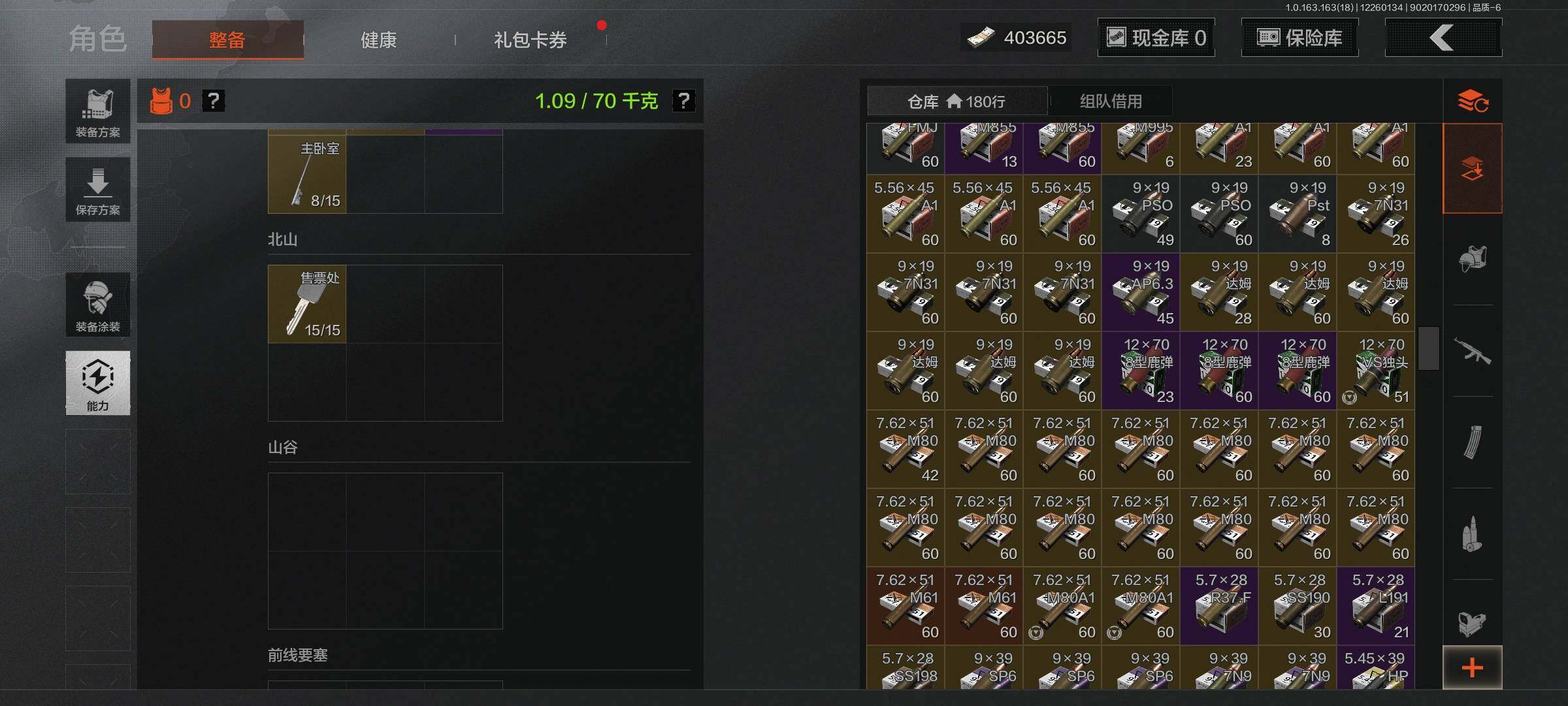Viewport: 1568px width, 706px height.
Task: Switch to the 健康 tab
Action: point(379,40)
